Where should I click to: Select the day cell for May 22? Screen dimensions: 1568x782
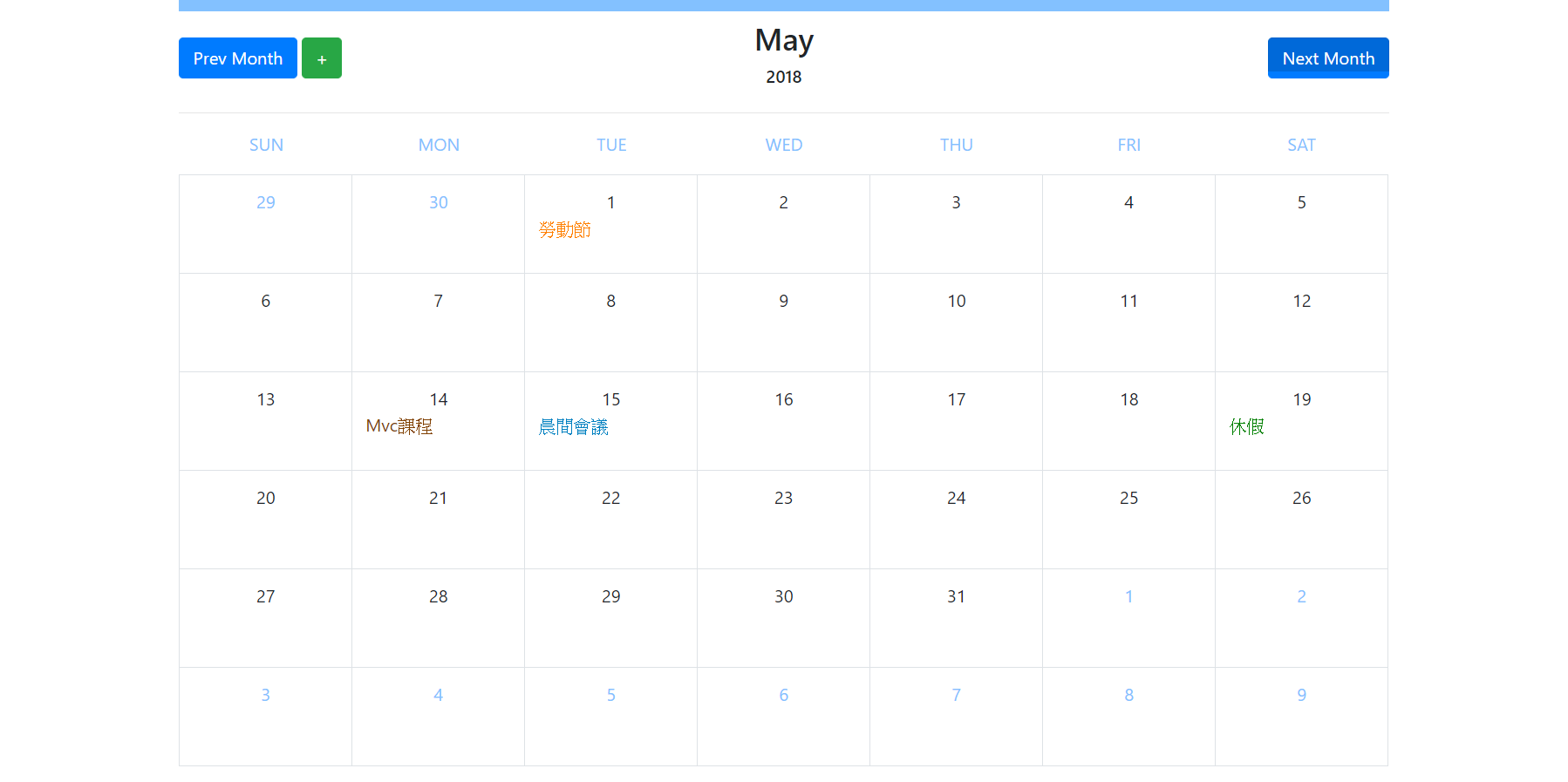point(610,519)
